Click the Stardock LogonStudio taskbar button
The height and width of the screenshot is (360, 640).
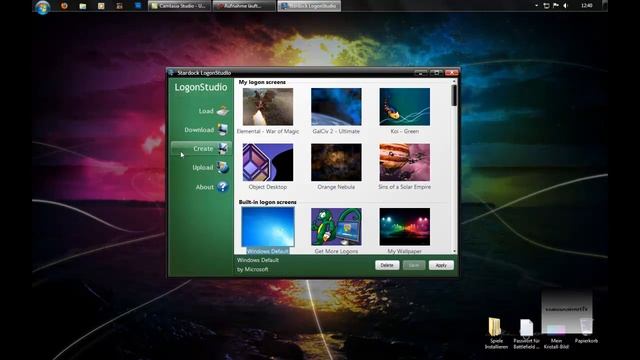pyautogui.click(x=309, y=6)
